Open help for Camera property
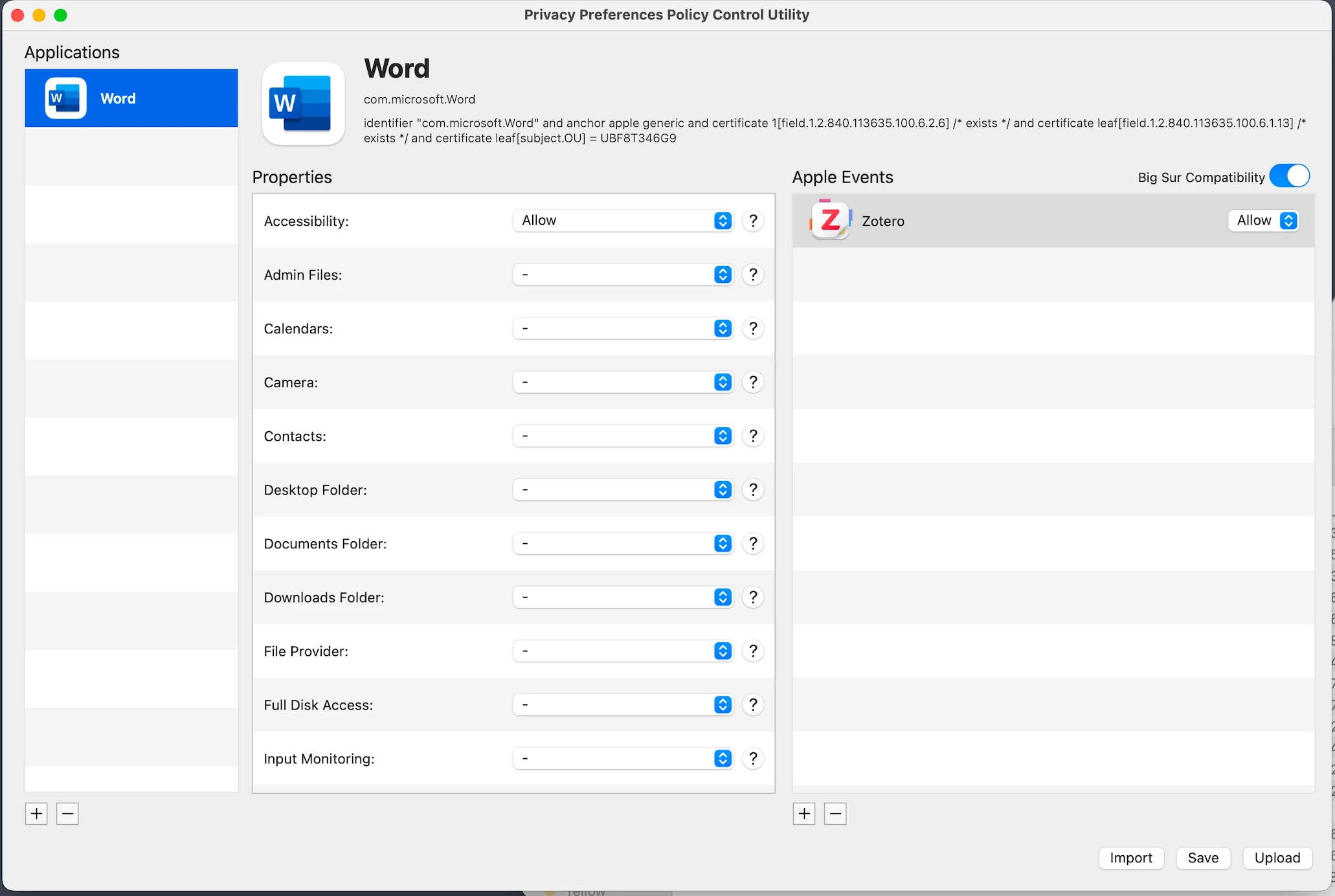The height and width of the screenshot is (896, 1335). [x=753, y=382]
